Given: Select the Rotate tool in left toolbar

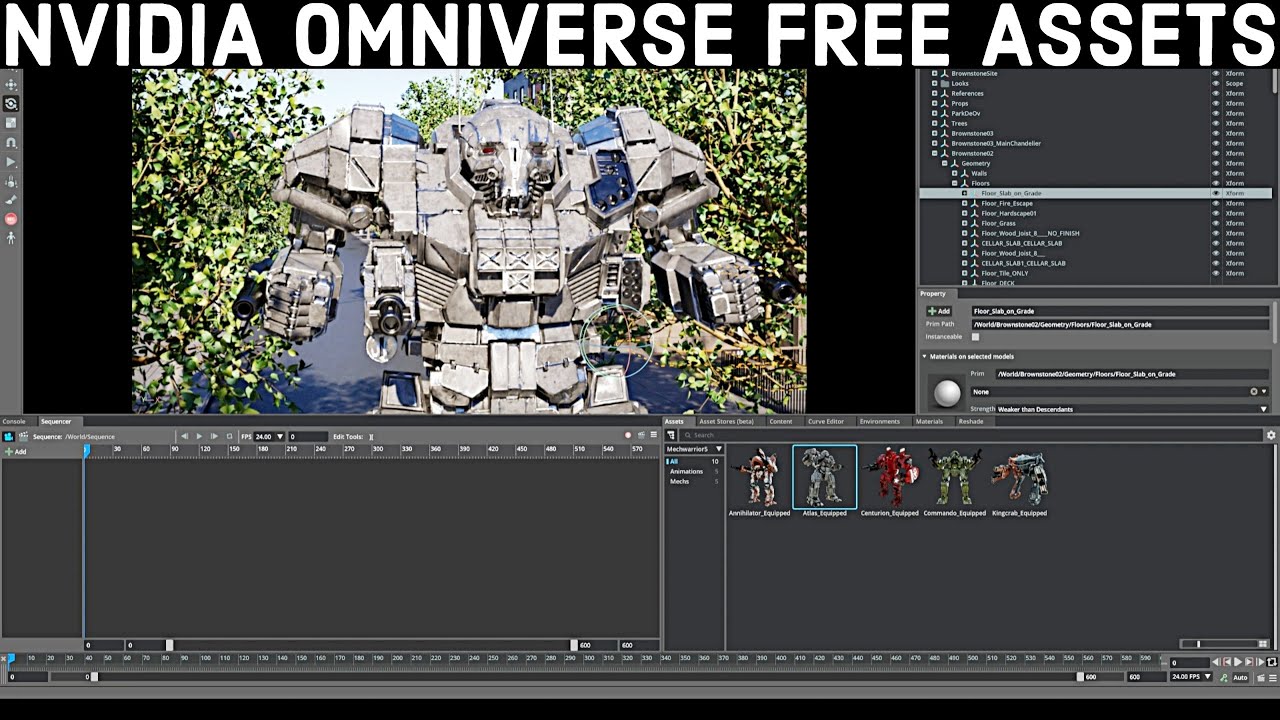Looking at the screenshot, I should tap(11, 104).
